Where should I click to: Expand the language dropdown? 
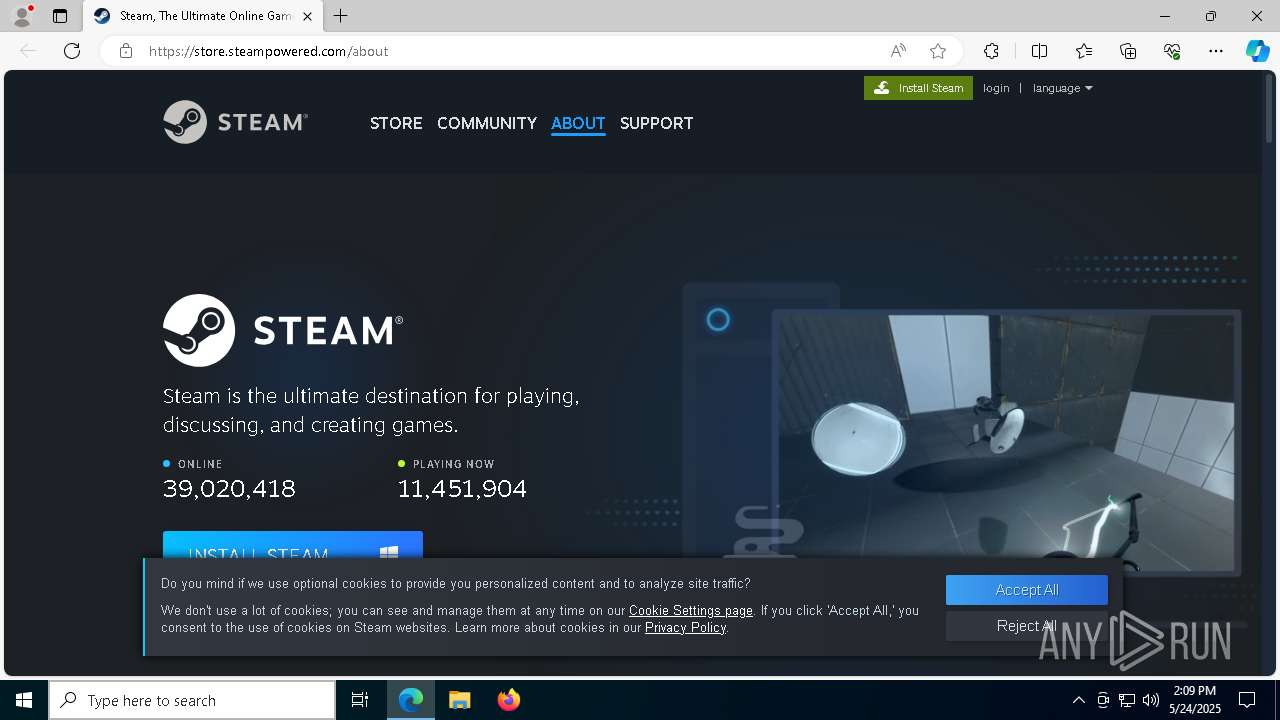click(1062, 88)
